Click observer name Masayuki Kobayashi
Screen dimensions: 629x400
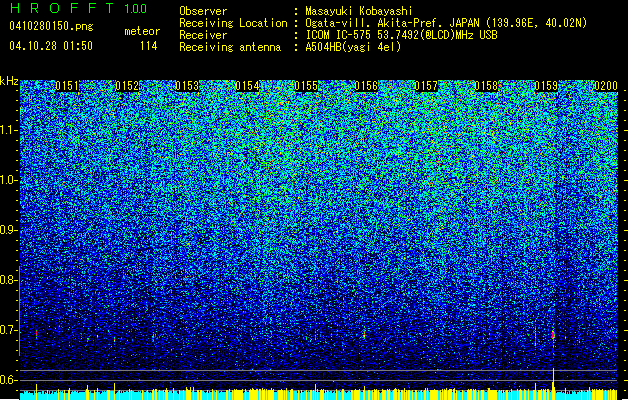[x=359, y=11]
